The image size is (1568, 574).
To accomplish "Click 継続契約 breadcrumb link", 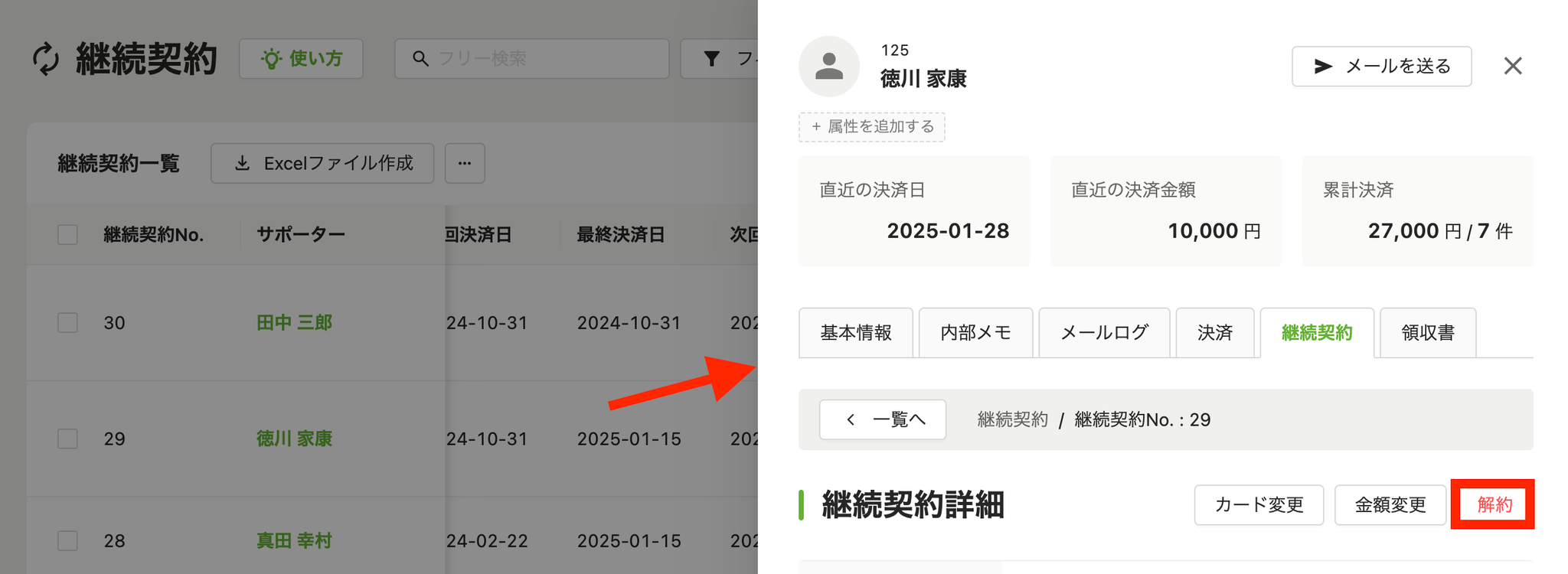I will (x=1012, y=419).
